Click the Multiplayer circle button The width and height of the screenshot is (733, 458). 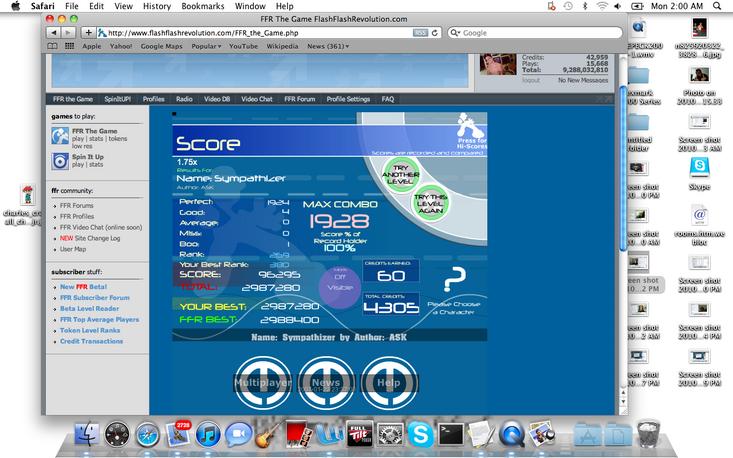[263, 383]
